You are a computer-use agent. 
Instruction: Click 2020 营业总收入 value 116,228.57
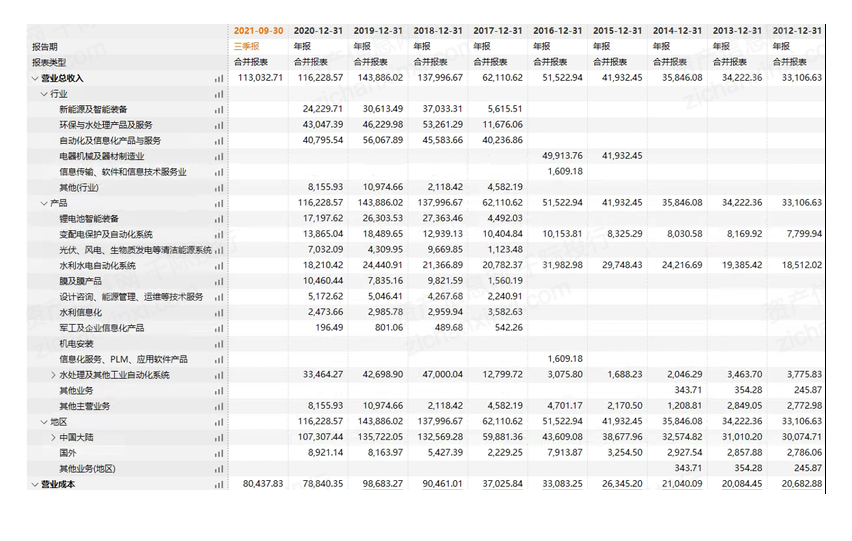320,78
